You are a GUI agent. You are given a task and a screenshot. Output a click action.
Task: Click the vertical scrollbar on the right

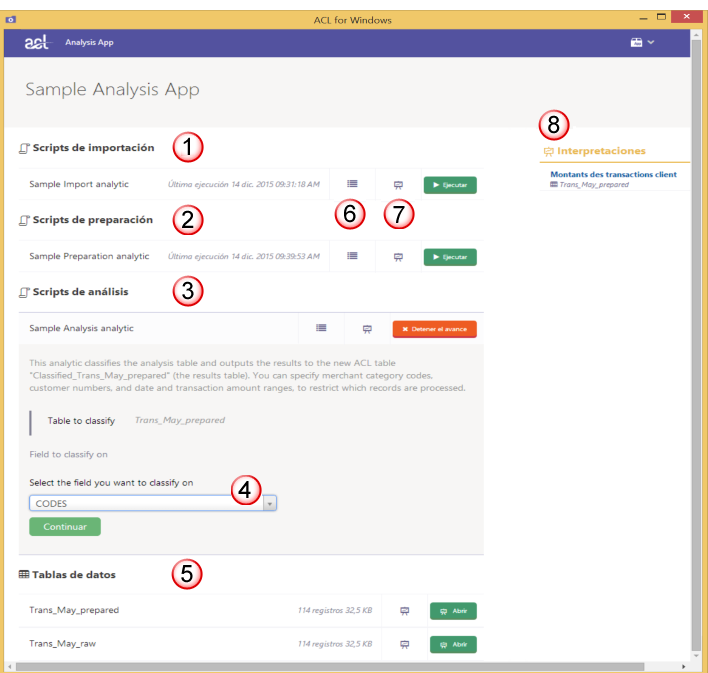(x=696, y=300)
